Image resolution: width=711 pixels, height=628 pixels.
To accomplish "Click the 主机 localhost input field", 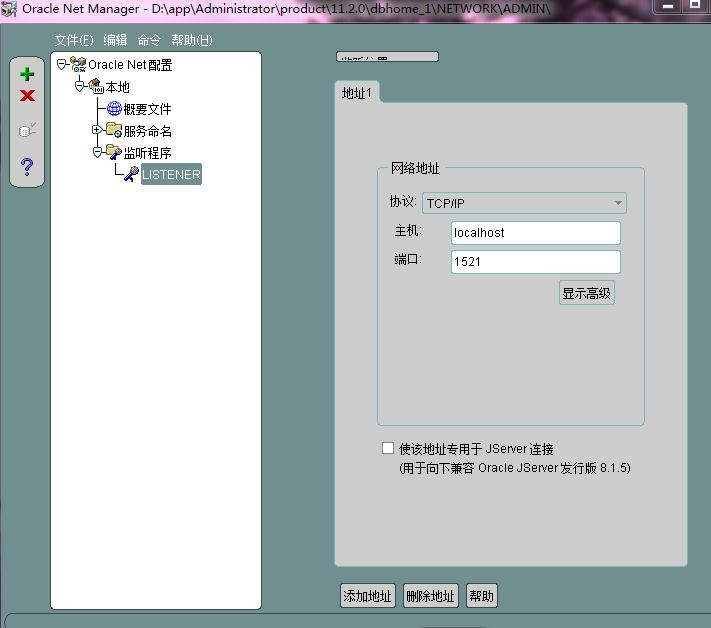I will click(x=536, y=233).
